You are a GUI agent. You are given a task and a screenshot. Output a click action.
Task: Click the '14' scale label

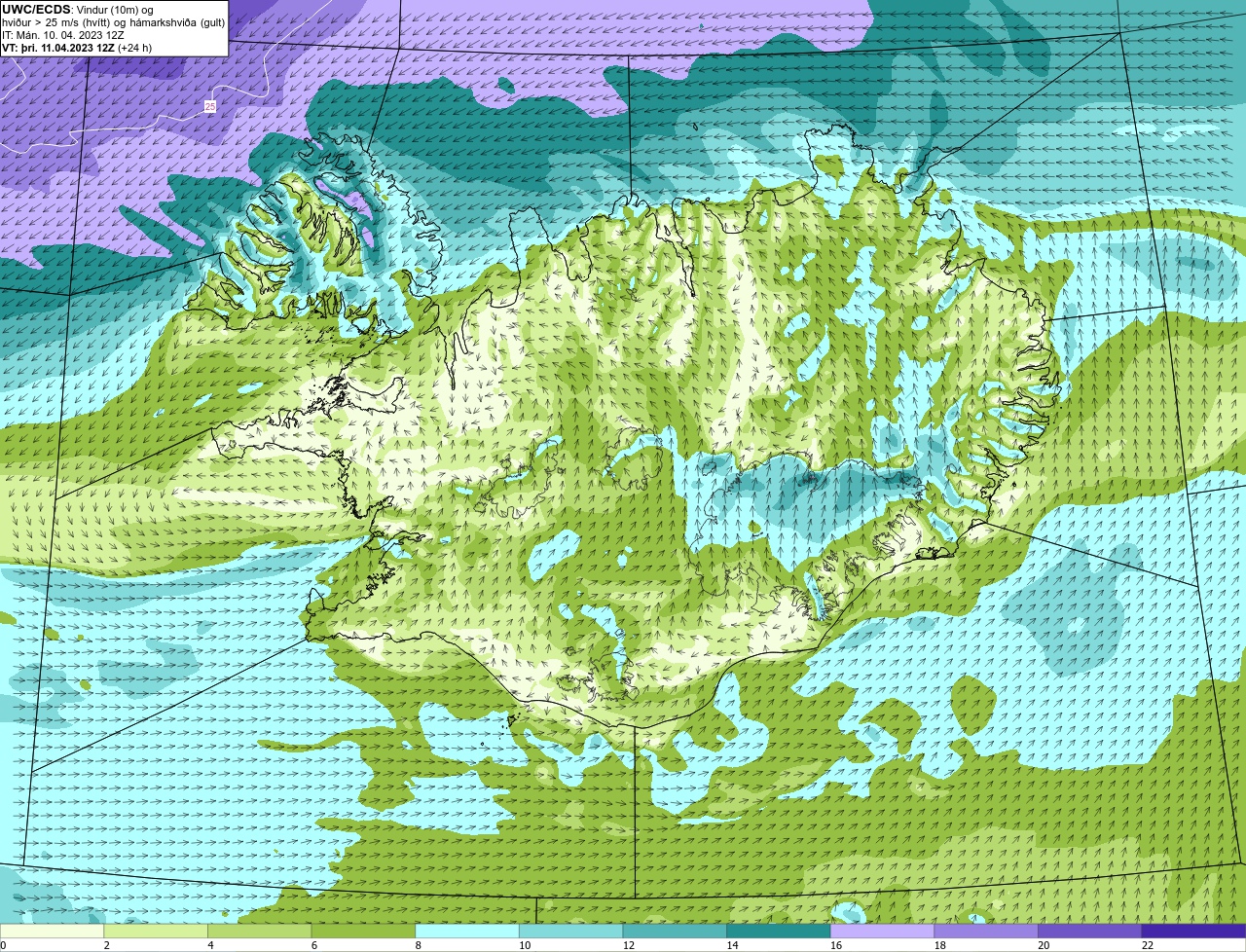[x=732, y=945]
